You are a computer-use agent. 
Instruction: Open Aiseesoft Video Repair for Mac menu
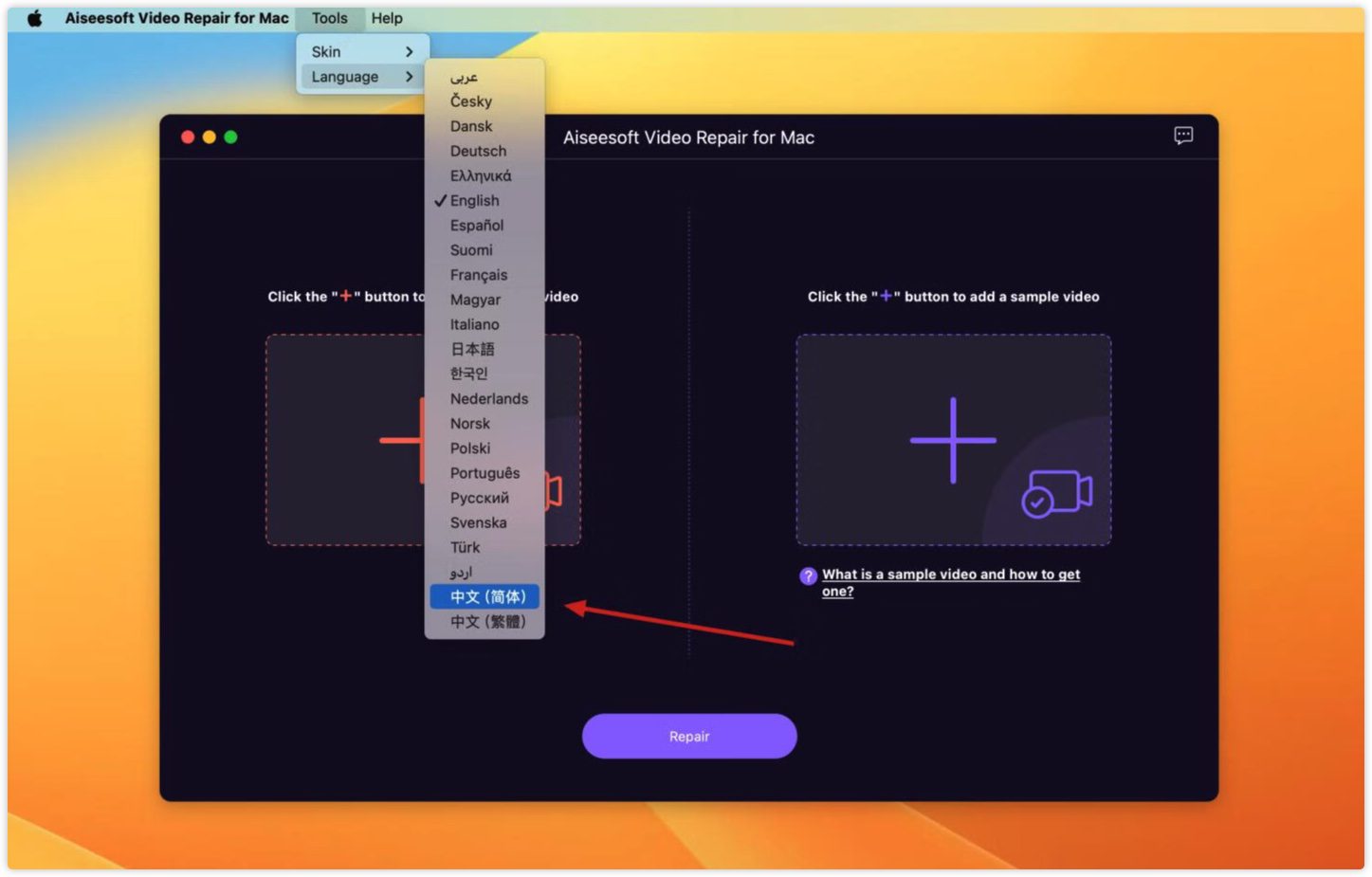pyautogui.click(x=176, y=18)
